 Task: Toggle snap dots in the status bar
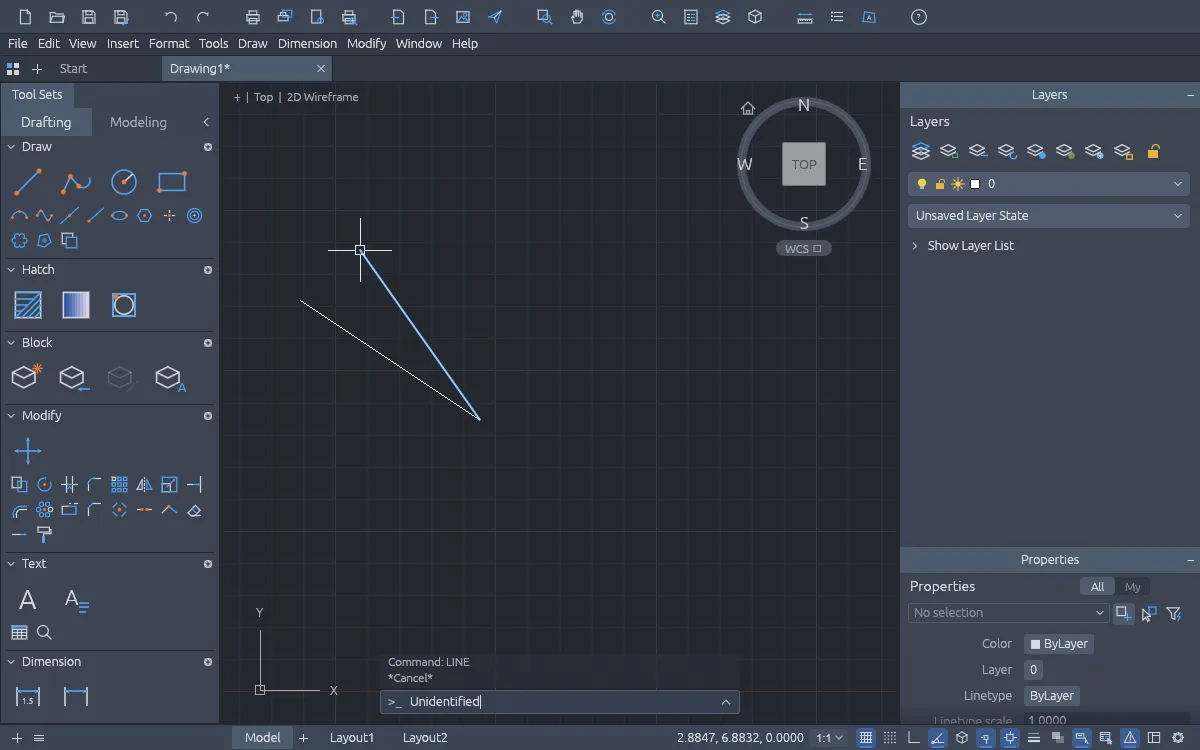click(x=890, y=738)
